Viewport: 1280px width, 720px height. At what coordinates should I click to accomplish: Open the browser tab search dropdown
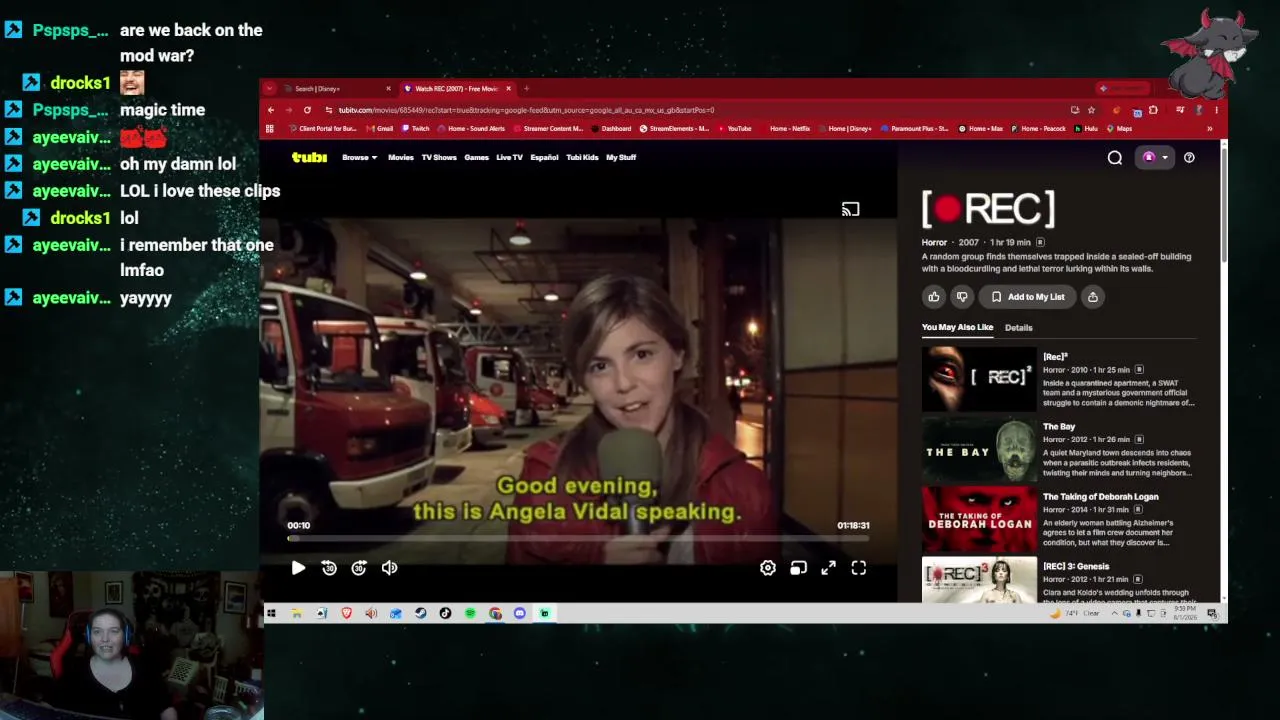tap(270, 88)
